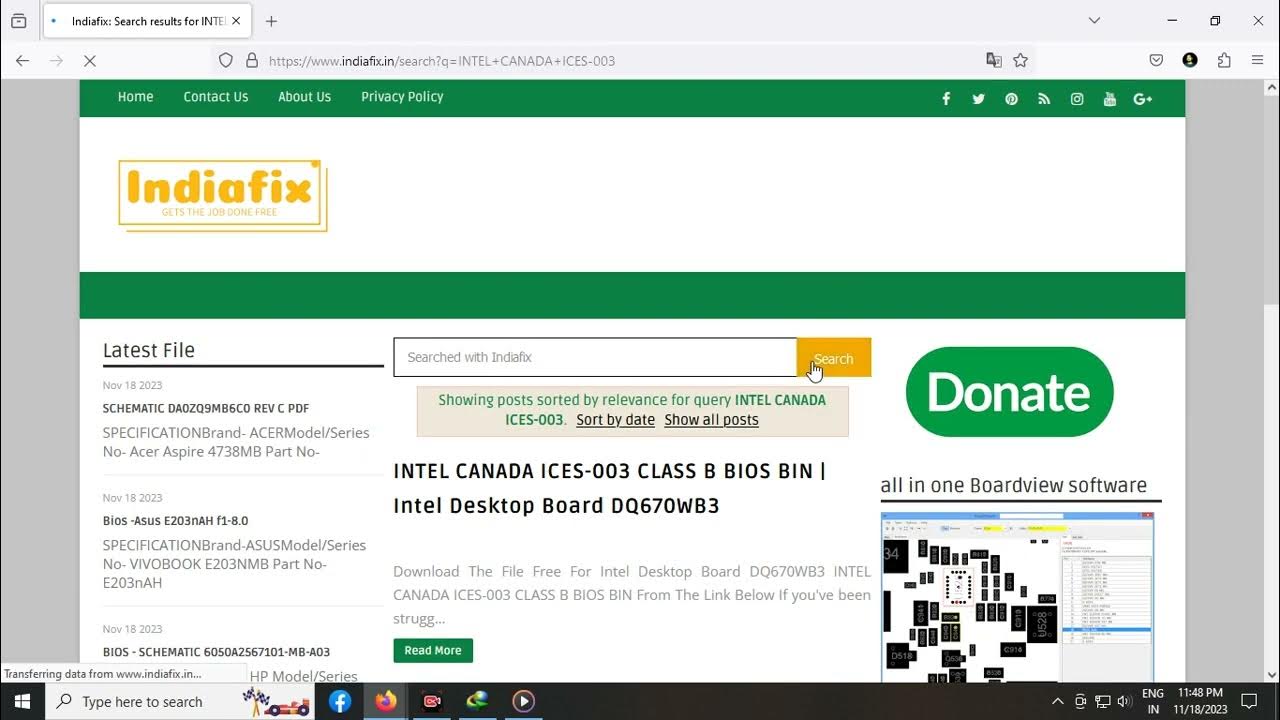Open Save to Pocket icon
The height and width of the screenshot is (720, 1280).
(x=1156, y=60)
